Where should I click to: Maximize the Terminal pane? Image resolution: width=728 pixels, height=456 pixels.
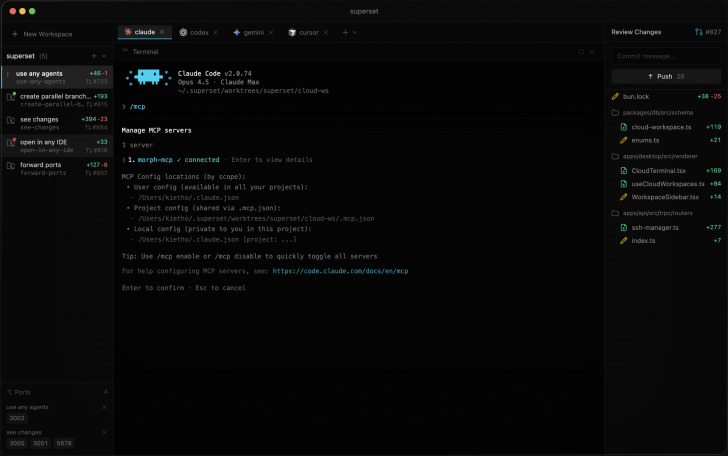tap(581, 52)
